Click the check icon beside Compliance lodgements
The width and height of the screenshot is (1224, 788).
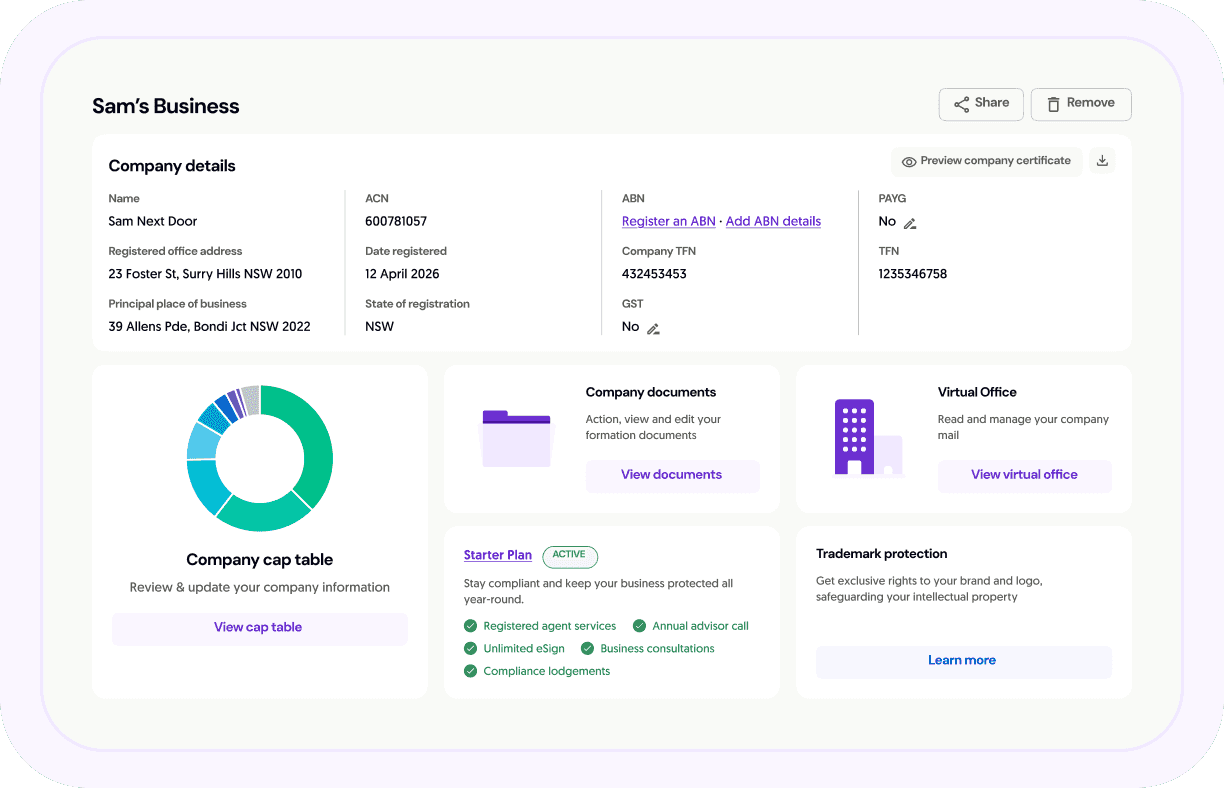[x=470, y=671]
